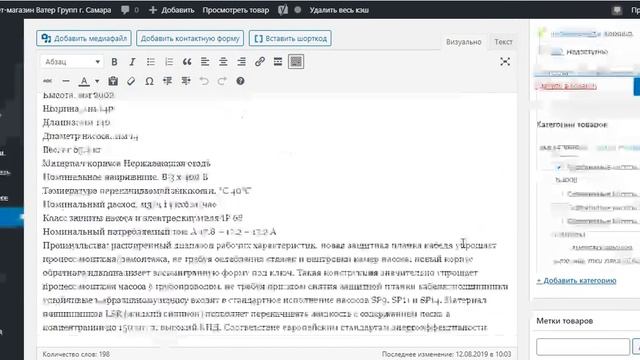
Task: Apply strikethrough formatting
Action: coord(47,81)
